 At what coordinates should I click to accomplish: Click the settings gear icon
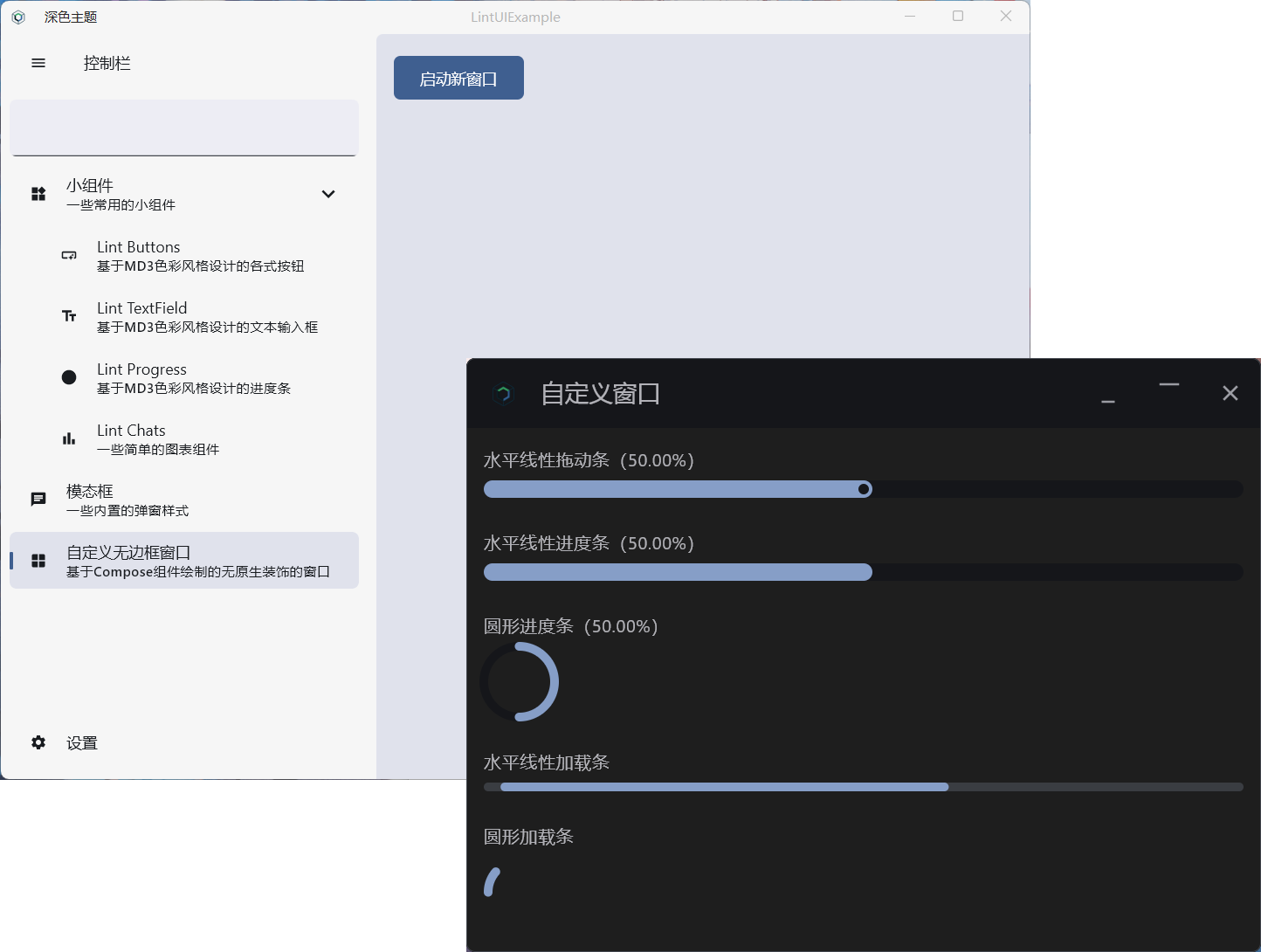[x=38, y=742]
